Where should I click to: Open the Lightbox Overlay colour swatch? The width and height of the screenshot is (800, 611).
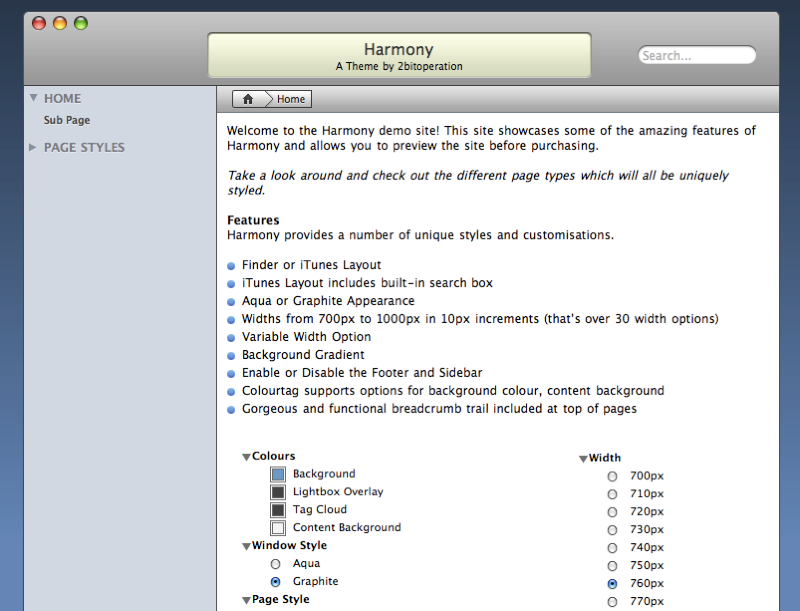click(278, 492)
